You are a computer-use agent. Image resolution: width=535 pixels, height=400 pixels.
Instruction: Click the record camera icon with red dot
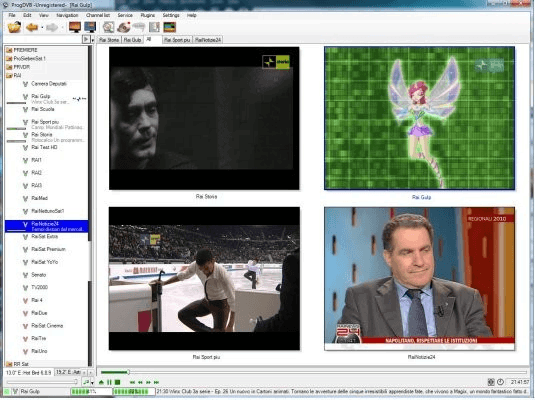pyautogui.click(x=124, y=27)
